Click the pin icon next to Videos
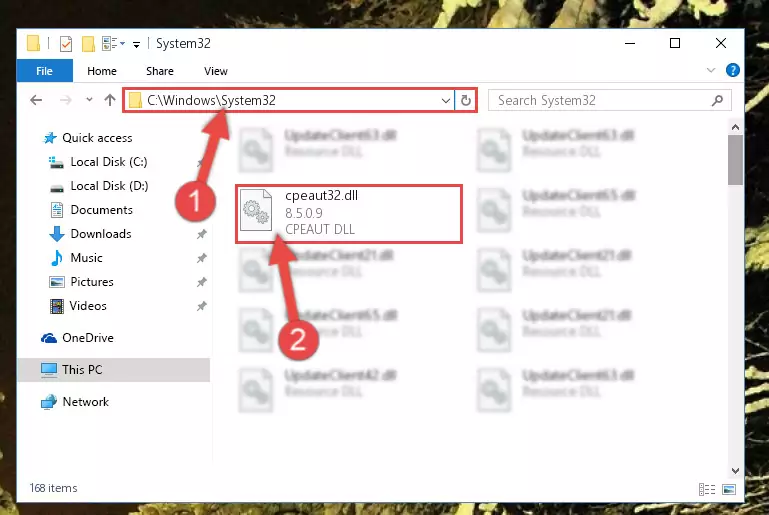769x515 pixels. (201, 306)
